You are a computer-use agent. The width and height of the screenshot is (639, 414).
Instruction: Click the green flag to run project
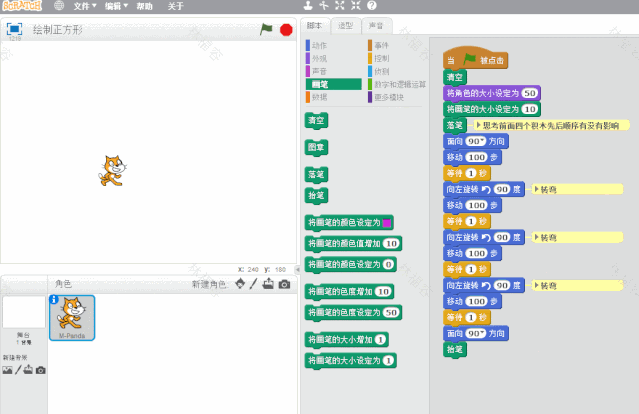click(266, 30)
